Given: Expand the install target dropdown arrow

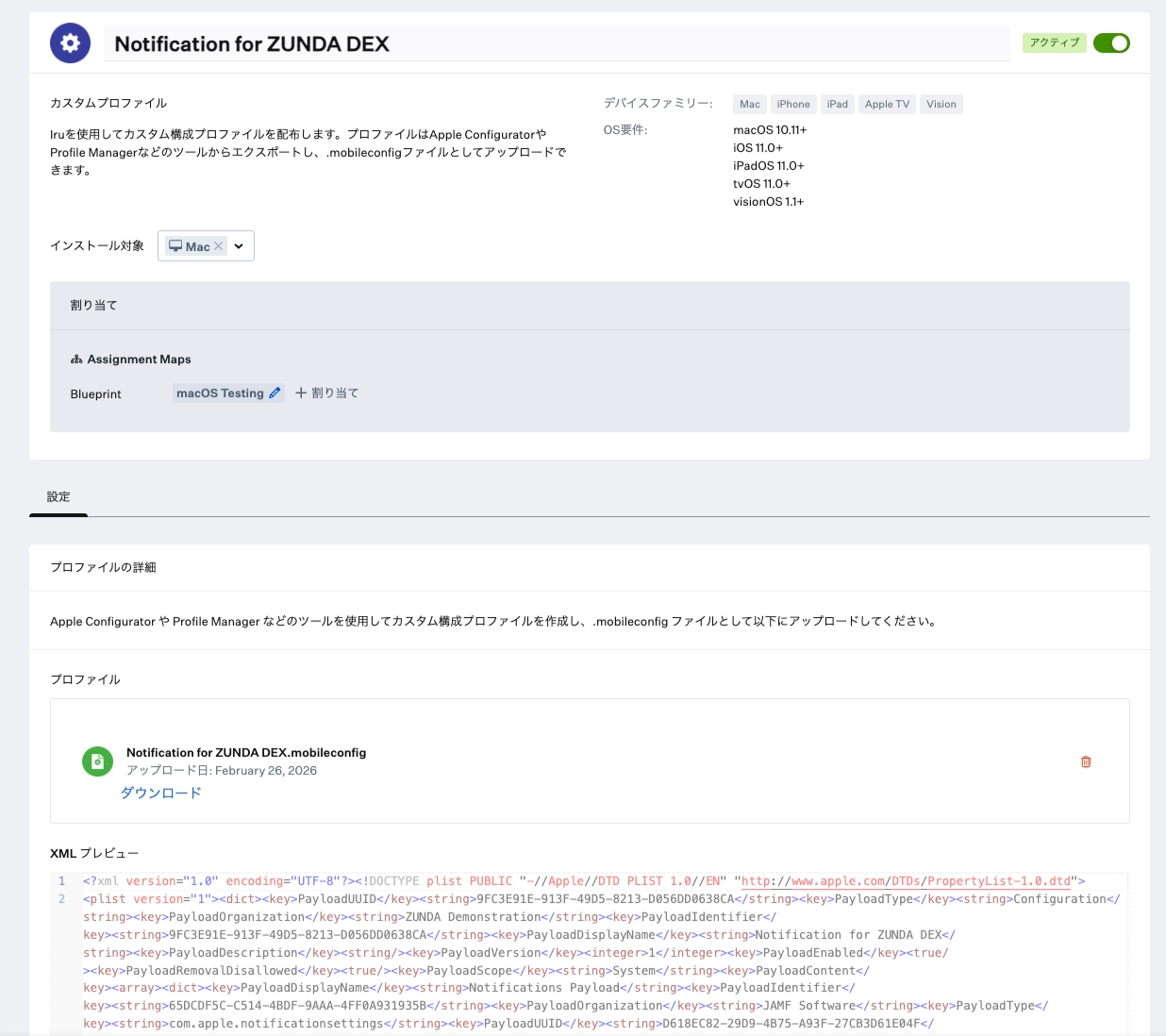Looking at the screenshot, I should (239, 246).
